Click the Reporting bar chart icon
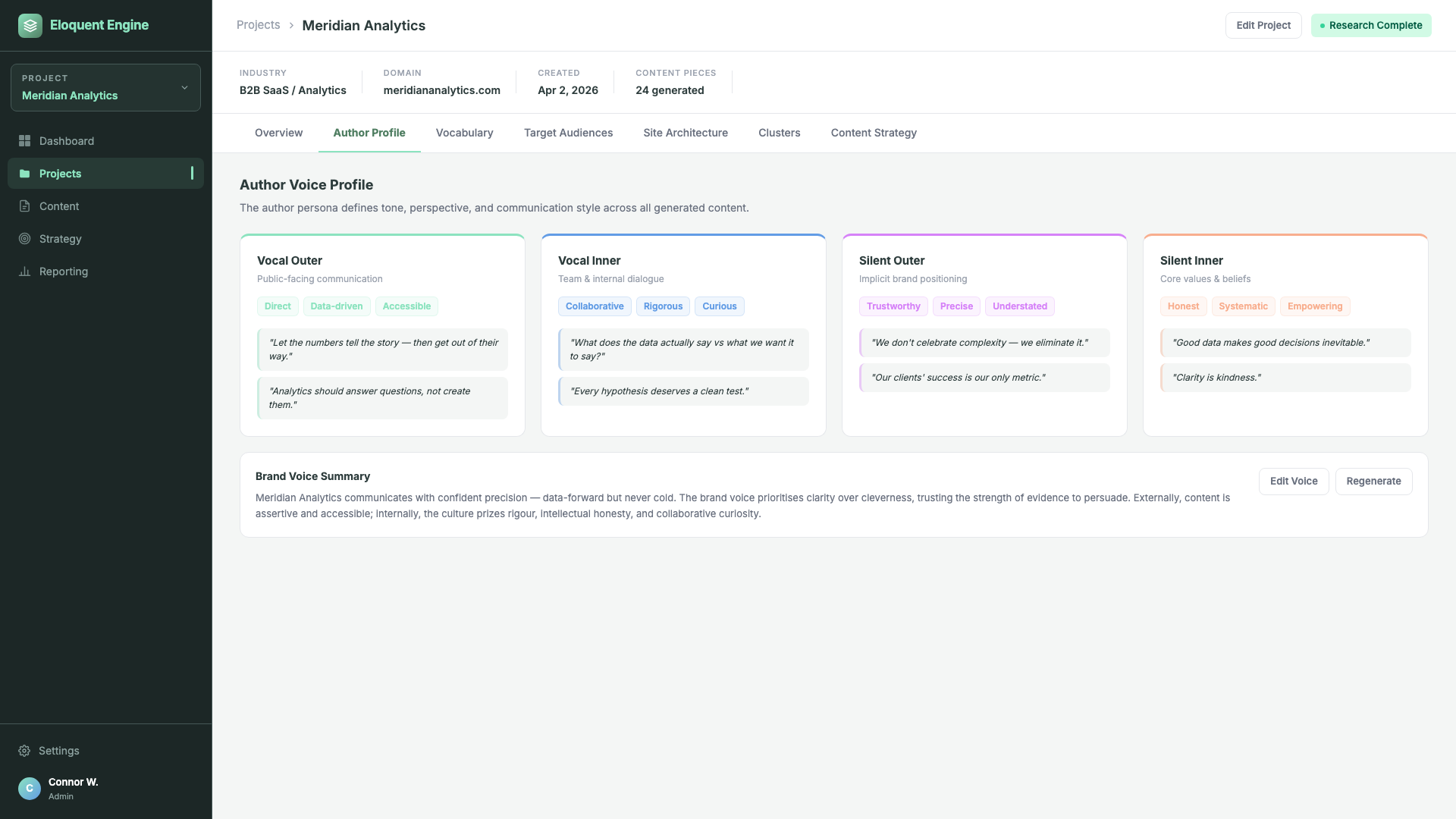 [x=25, y=271]
